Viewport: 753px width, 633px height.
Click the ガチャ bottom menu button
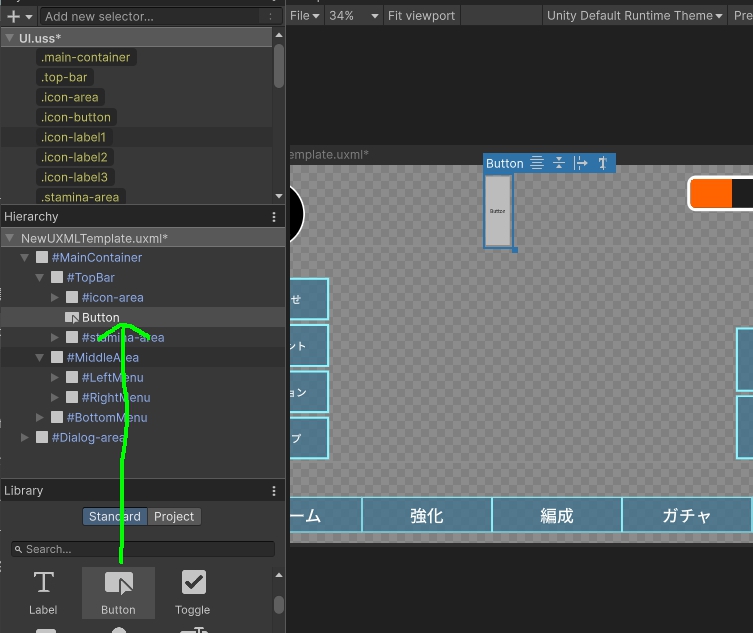(x=687, y=515)
